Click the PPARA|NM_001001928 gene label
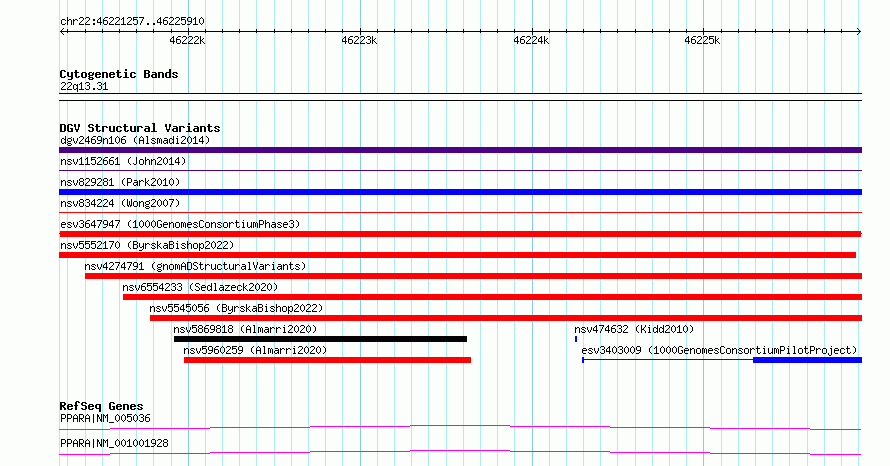The height and width of the screenshot is (466, 890). [114, 443]
